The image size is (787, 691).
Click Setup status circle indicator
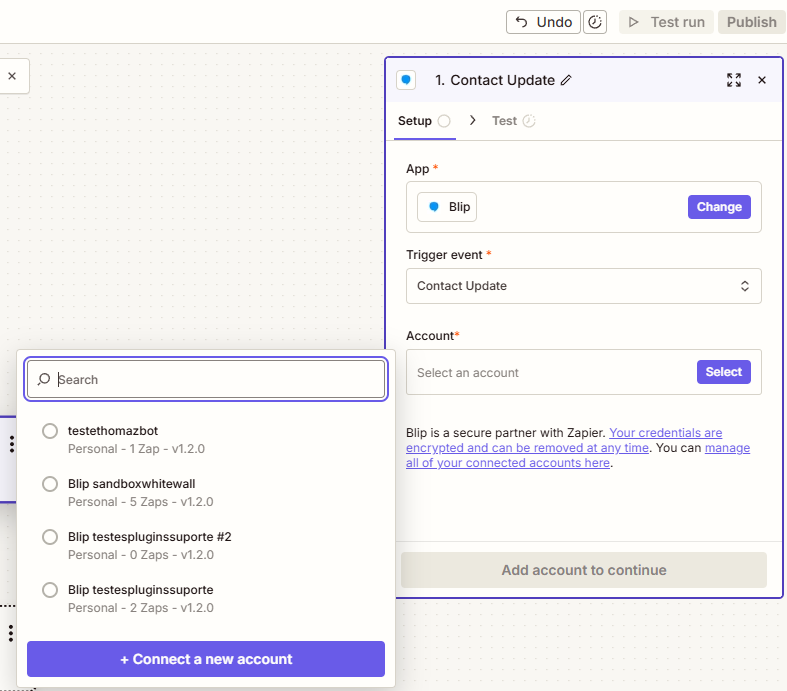tap(444, 121)
